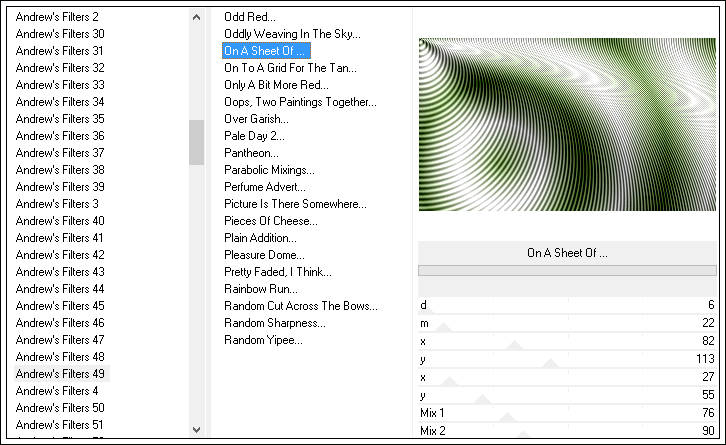Select Andrew's Filters 2 category

pyautogui.click(x=57, y=17)
